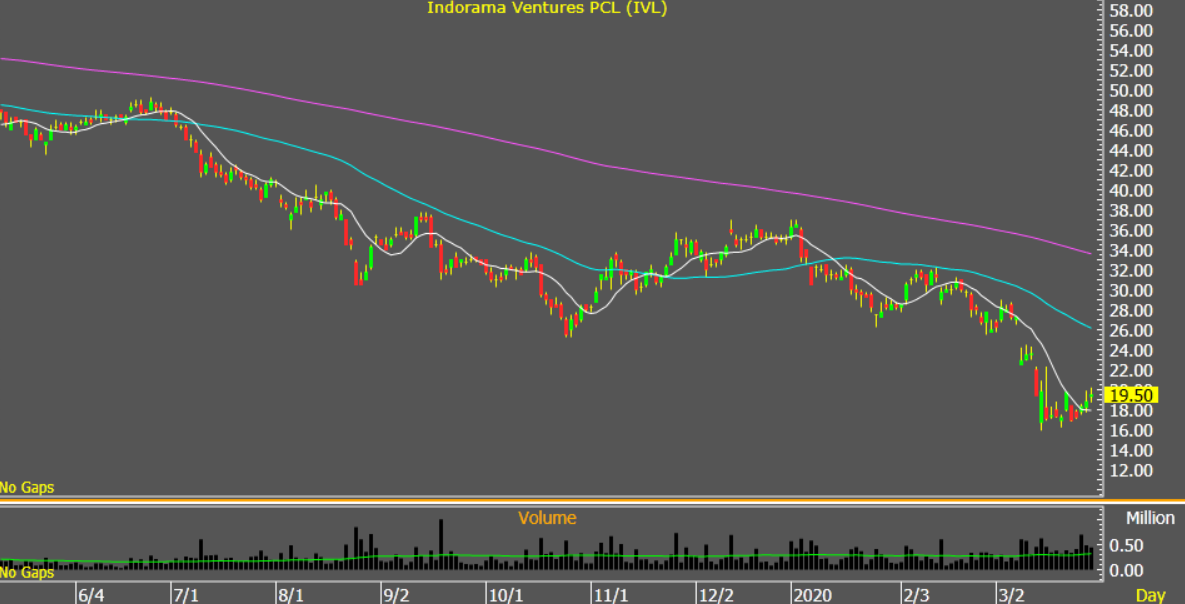This screenshot has height=604, width=1185.
Task: Click the chart title Indorama Ventures PCL (IVL)
Action: click(x=547, y=8)
